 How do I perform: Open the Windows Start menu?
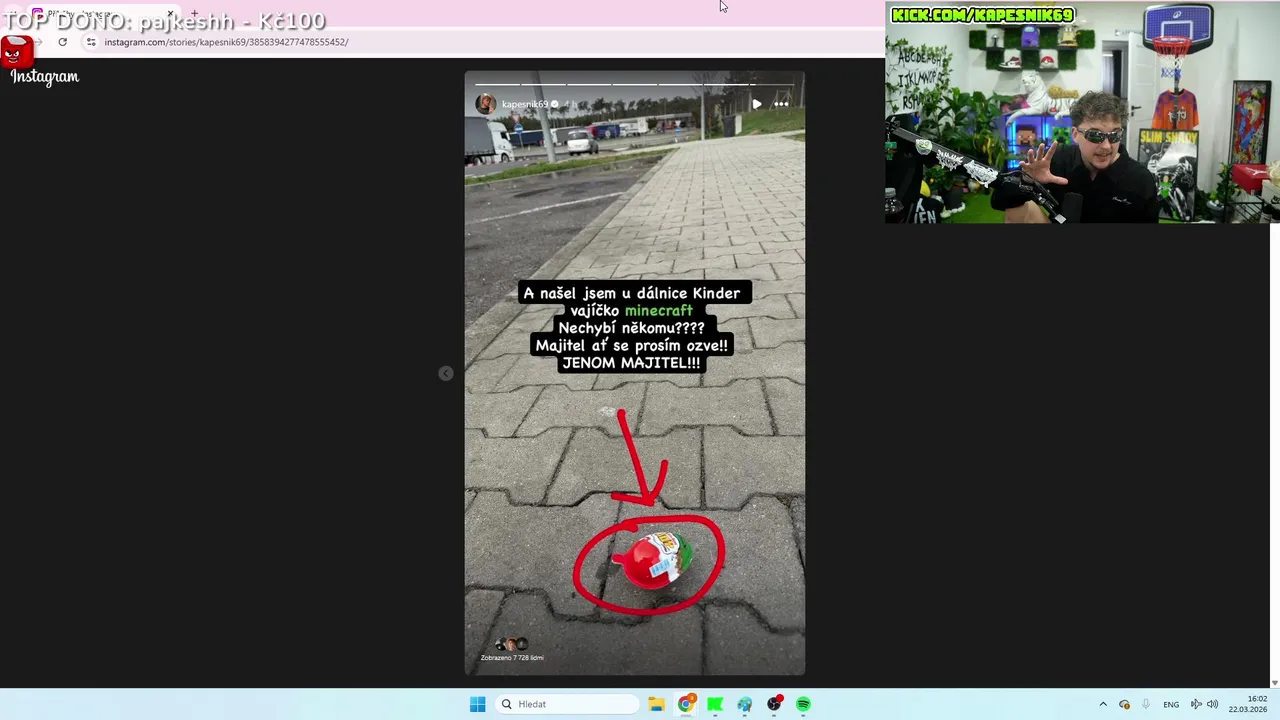478,704
